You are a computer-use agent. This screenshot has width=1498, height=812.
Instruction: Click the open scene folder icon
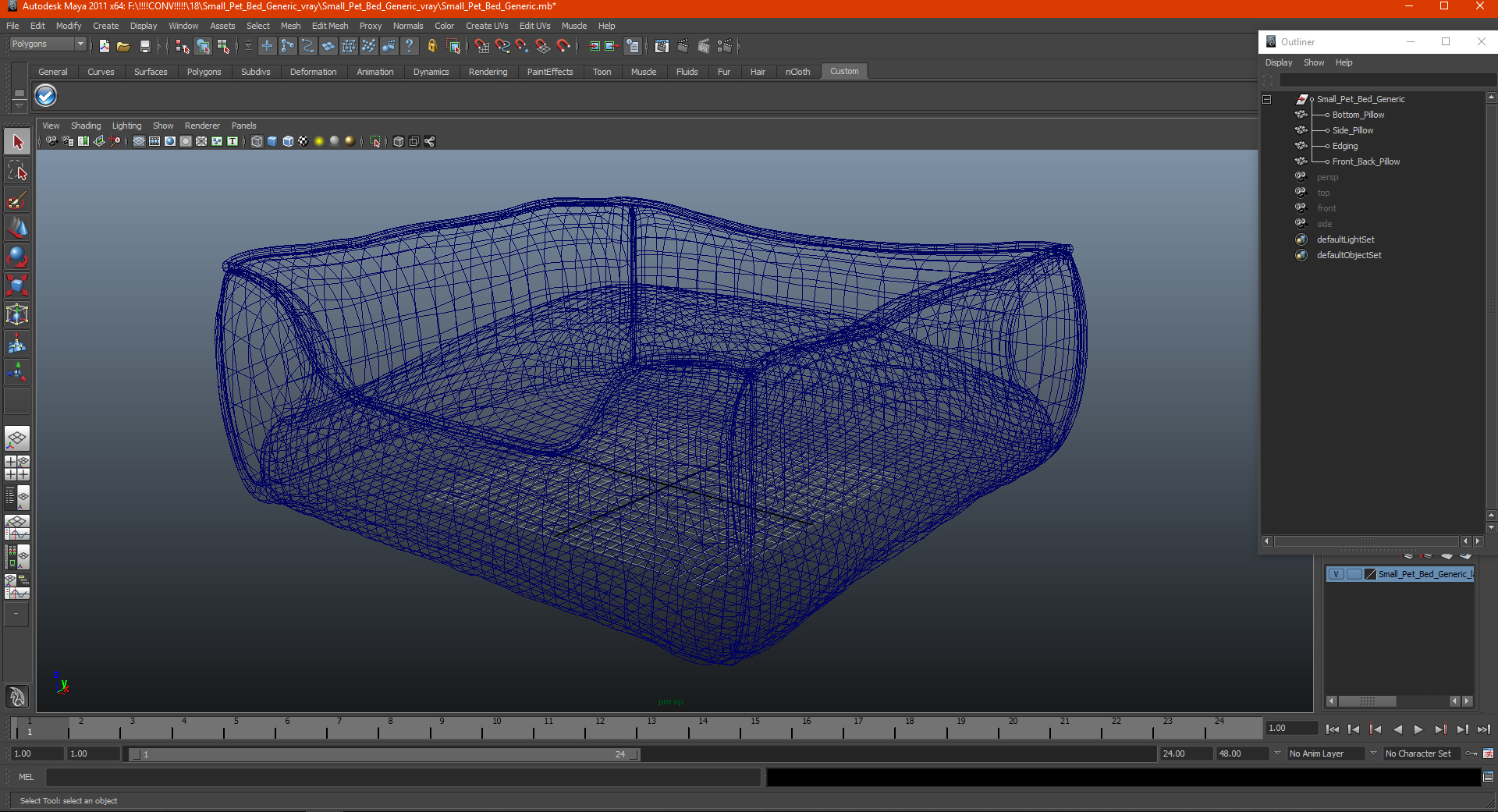(123, 47)
